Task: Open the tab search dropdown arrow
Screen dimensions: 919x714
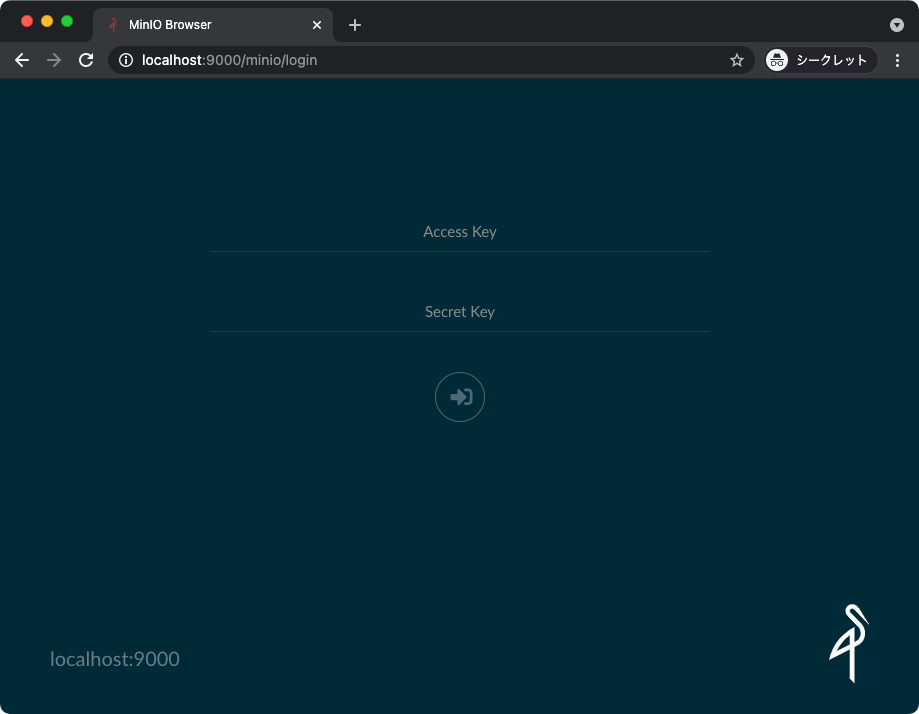Action: [897, 25]
